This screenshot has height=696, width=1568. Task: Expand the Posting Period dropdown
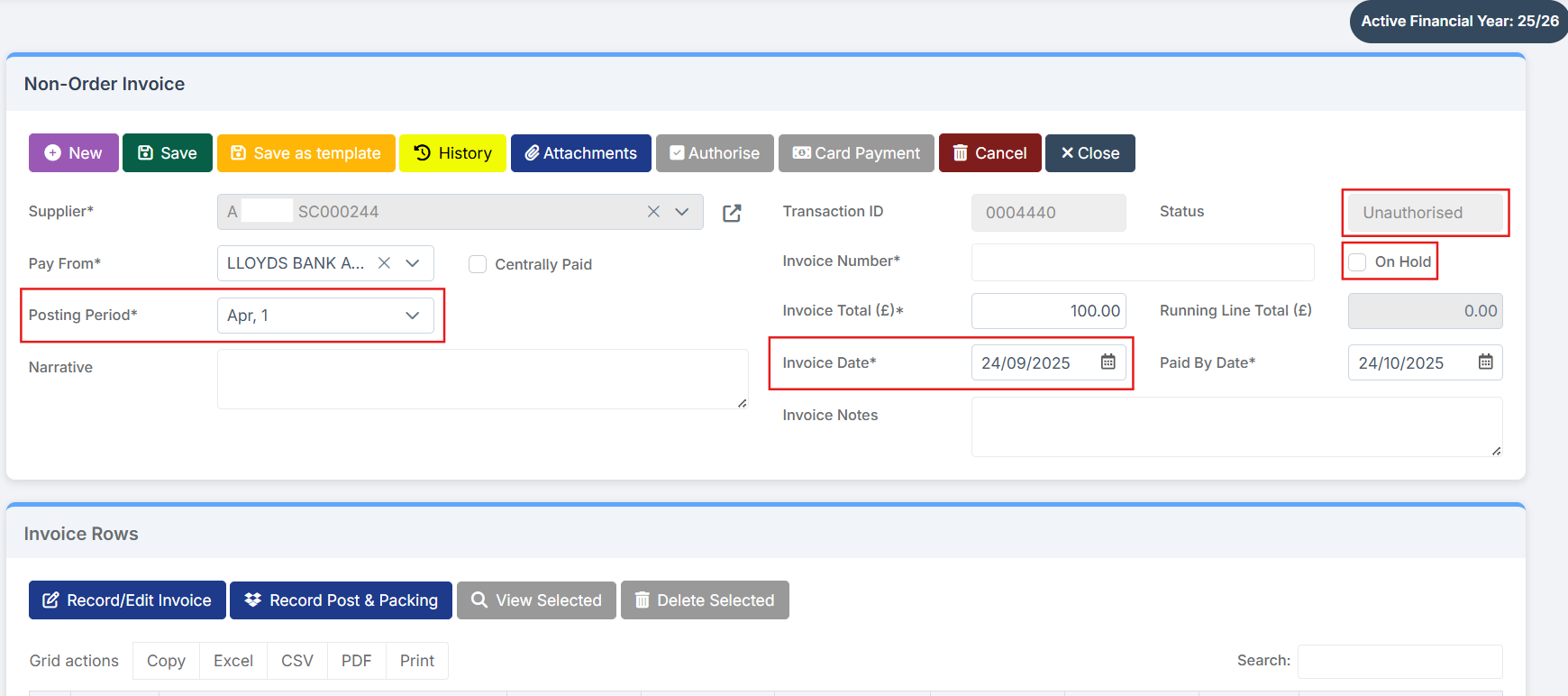pos(412,316)
